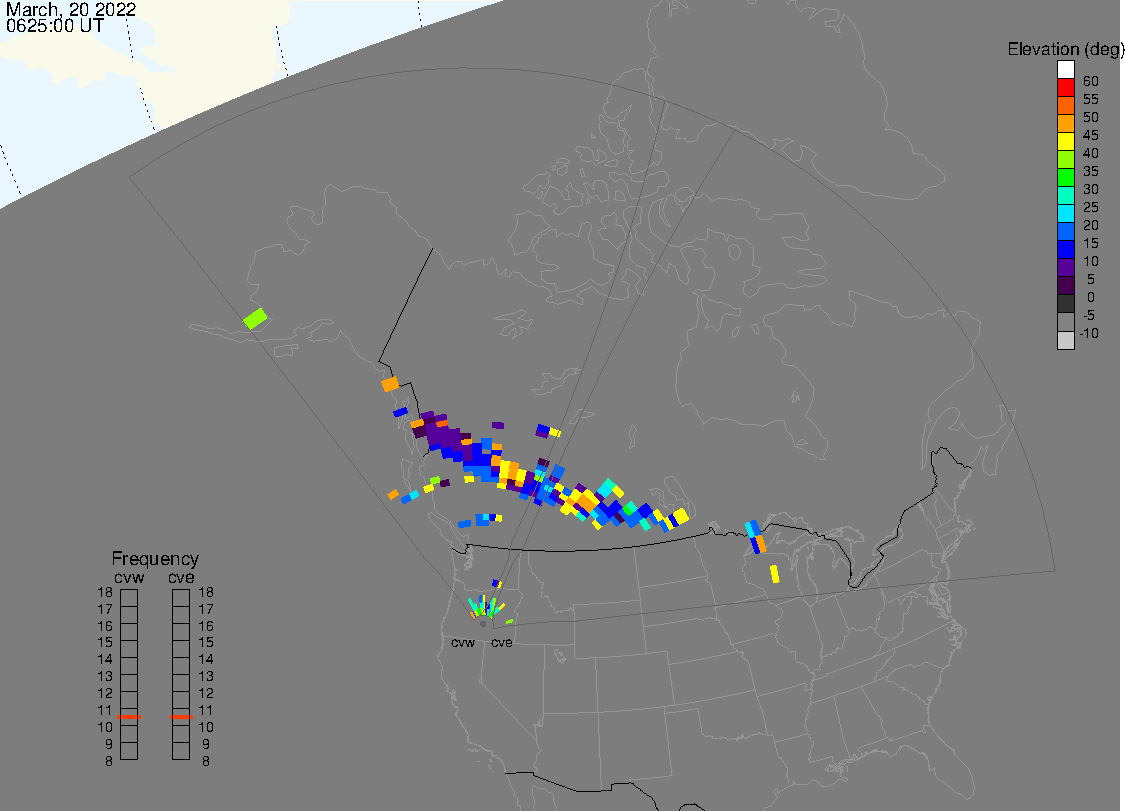Viewport: 1125px width, 811px height.
Task: Click the orange data patch near Alaska border
Action: tap(390, 384)
